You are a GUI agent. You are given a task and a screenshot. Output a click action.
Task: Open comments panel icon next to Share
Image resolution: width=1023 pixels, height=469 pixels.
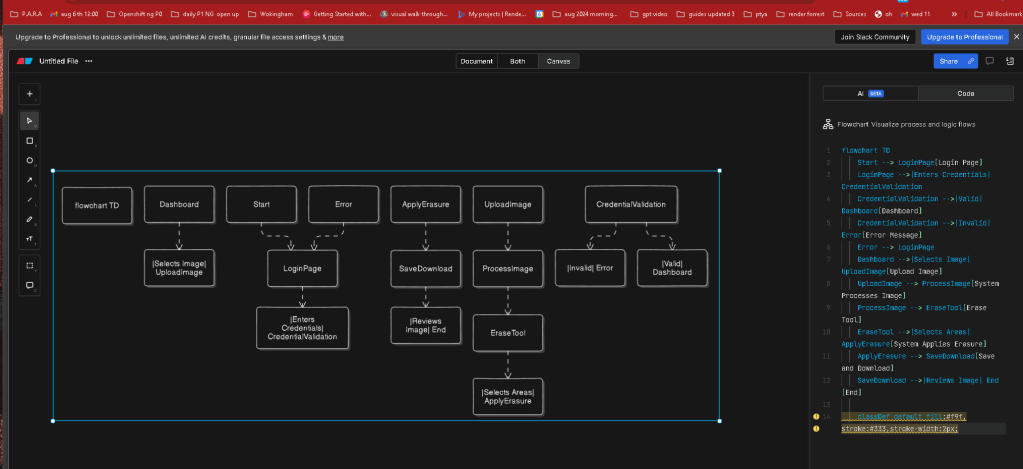pyautogui.click(x=990, y=61)
